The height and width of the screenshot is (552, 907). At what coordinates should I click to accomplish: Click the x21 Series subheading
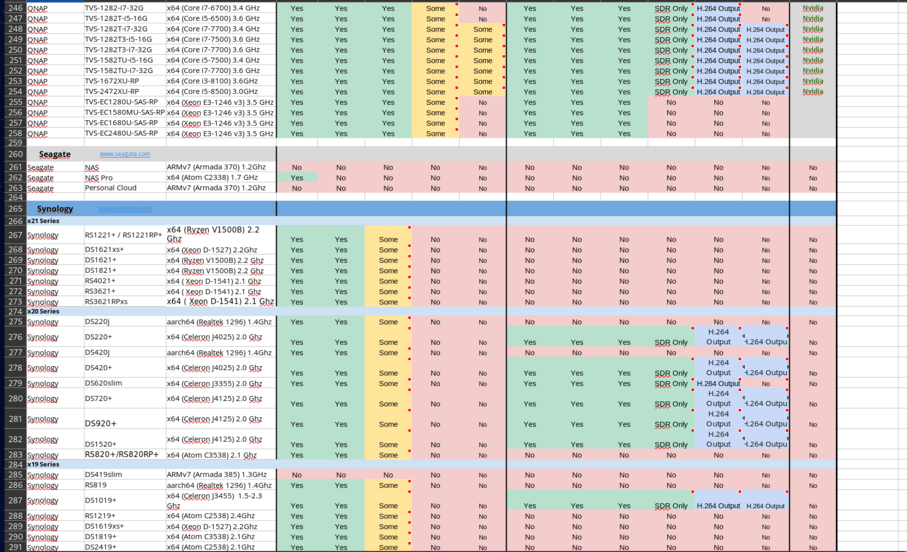click(x=43, y=220)
